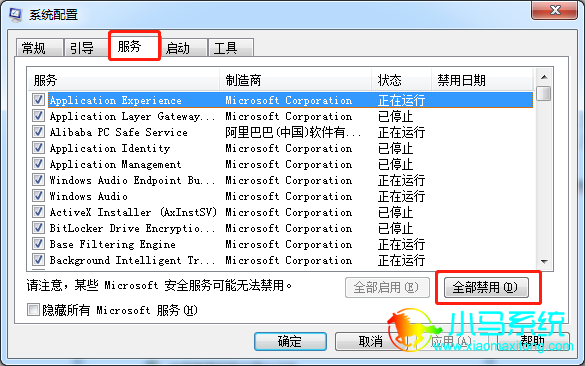Open the 工具 tab
This screenshot has width=585, height=366.
pos(231,48)
